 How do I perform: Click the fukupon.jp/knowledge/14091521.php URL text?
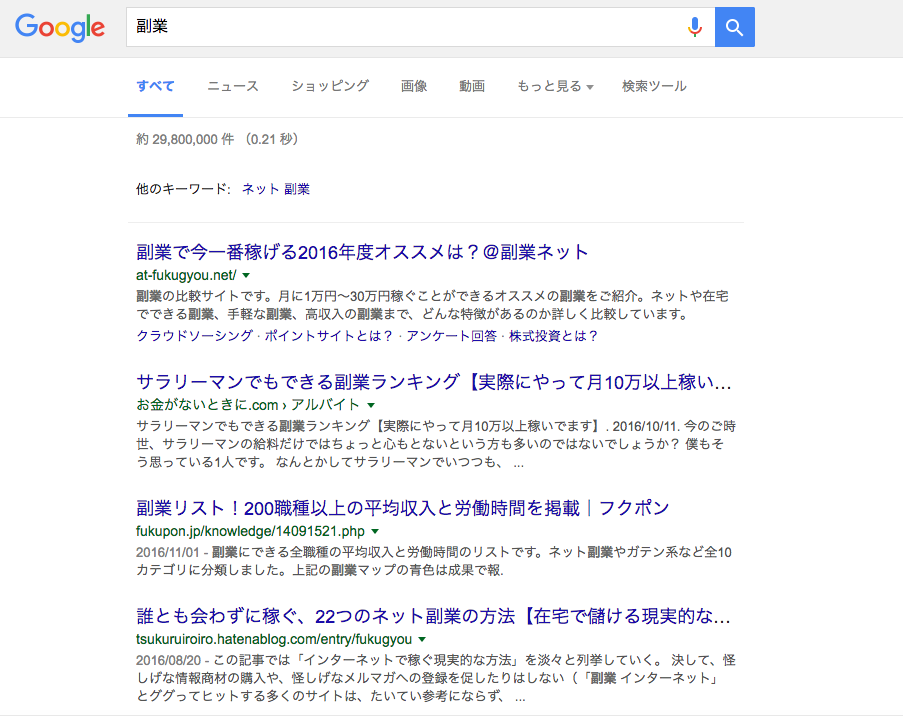[251, 531]
